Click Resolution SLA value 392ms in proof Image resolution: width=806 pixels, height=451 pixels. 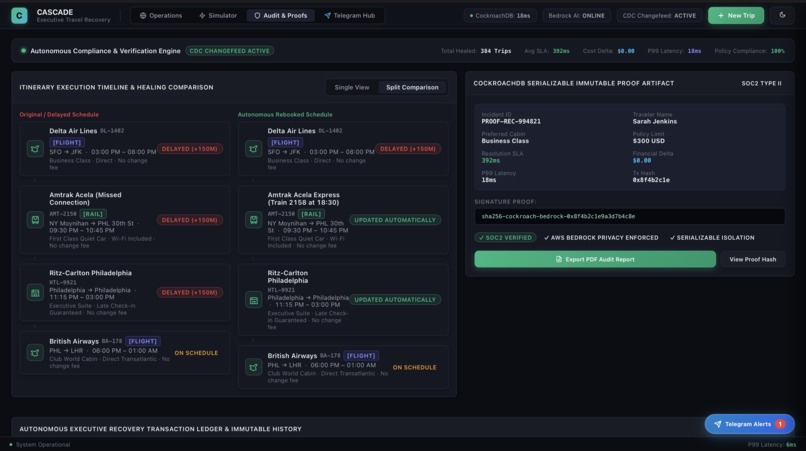coord(490,160)
